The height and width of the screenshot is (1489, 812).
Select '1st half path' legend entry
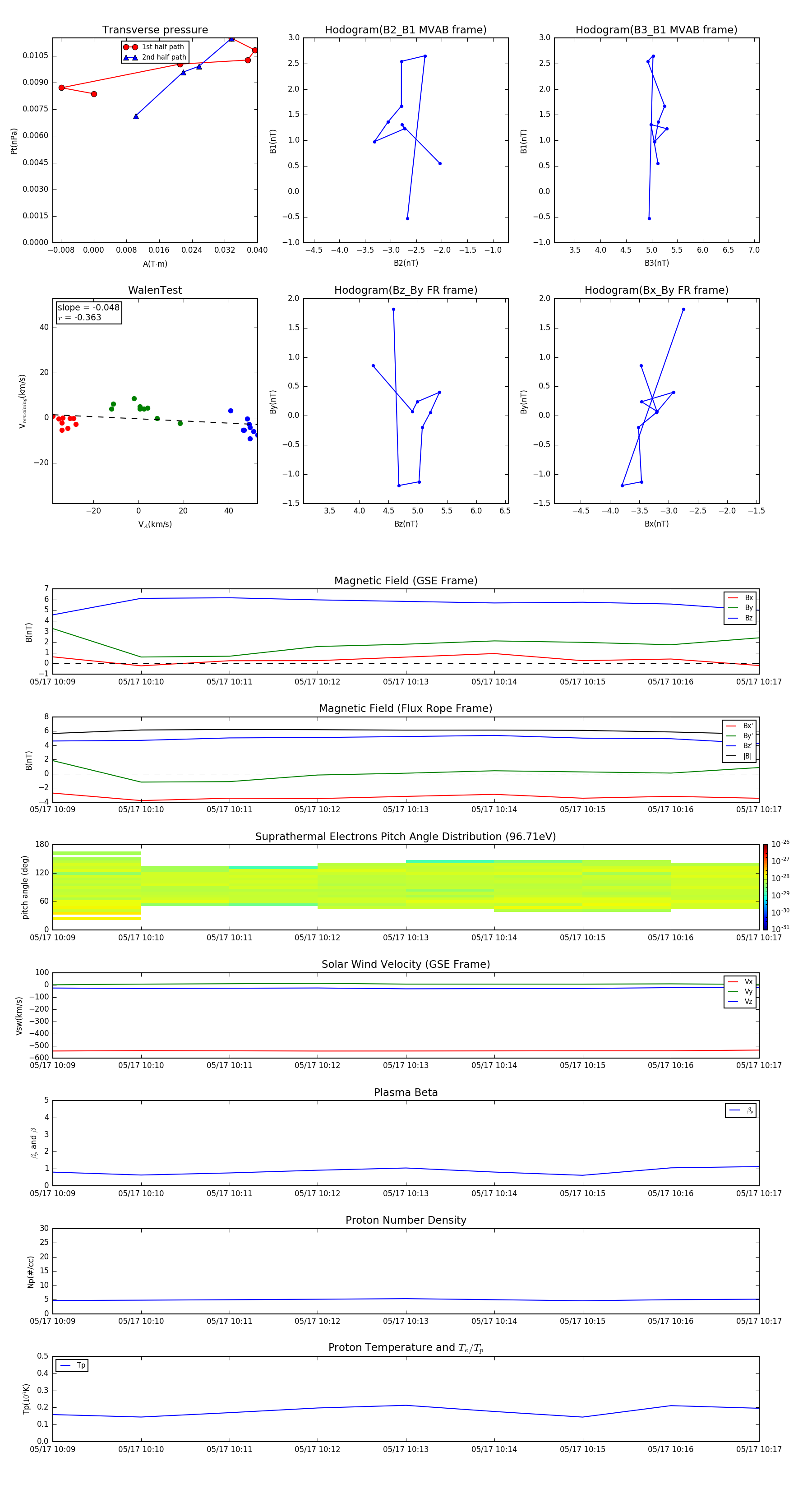(x=154, y=47)
